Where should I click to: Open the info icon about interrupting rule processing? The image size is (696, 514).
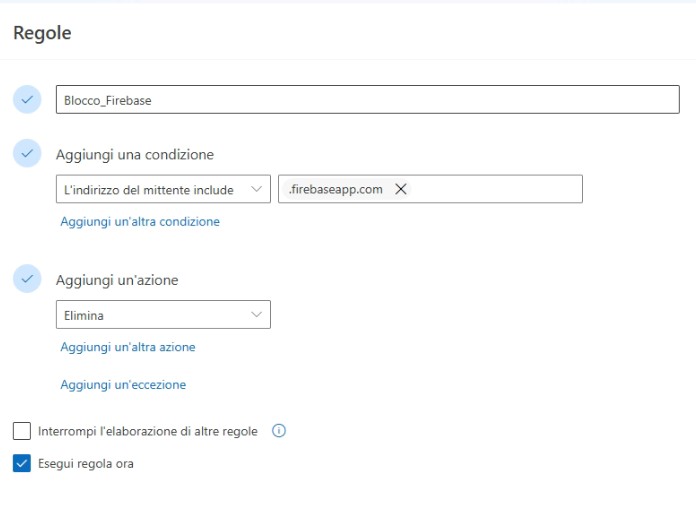click(x=279, y=431)
